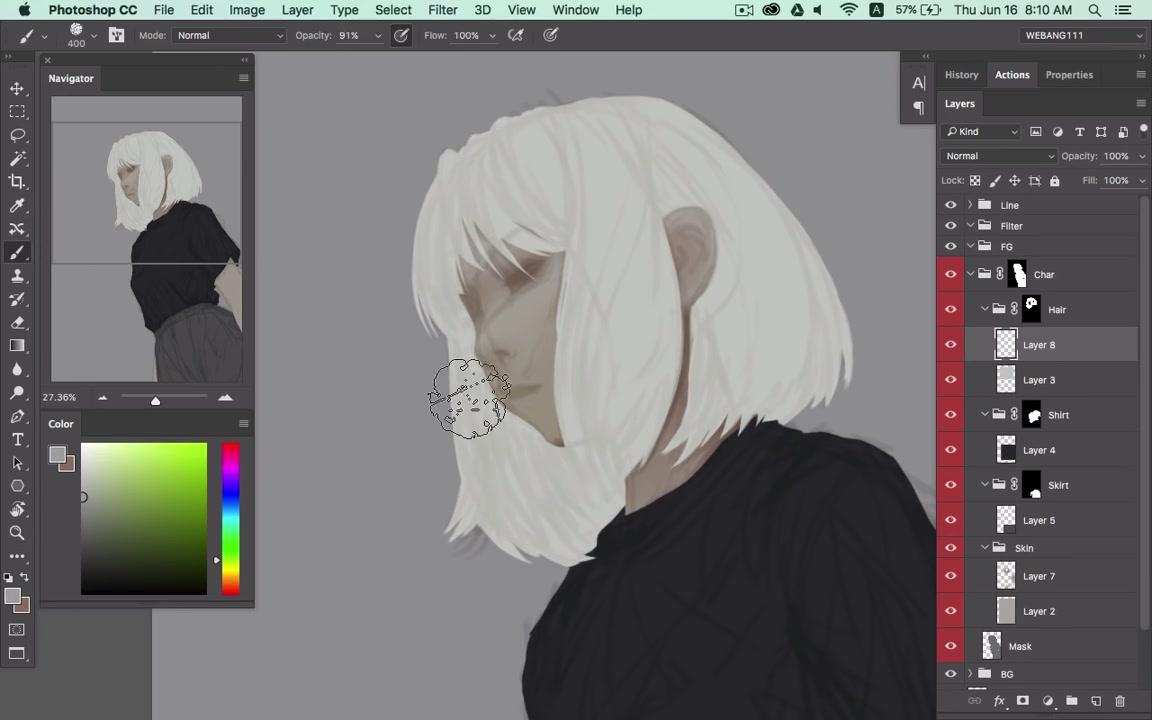Pick the Crop tool
The image size is (1152, 720).
17,181
